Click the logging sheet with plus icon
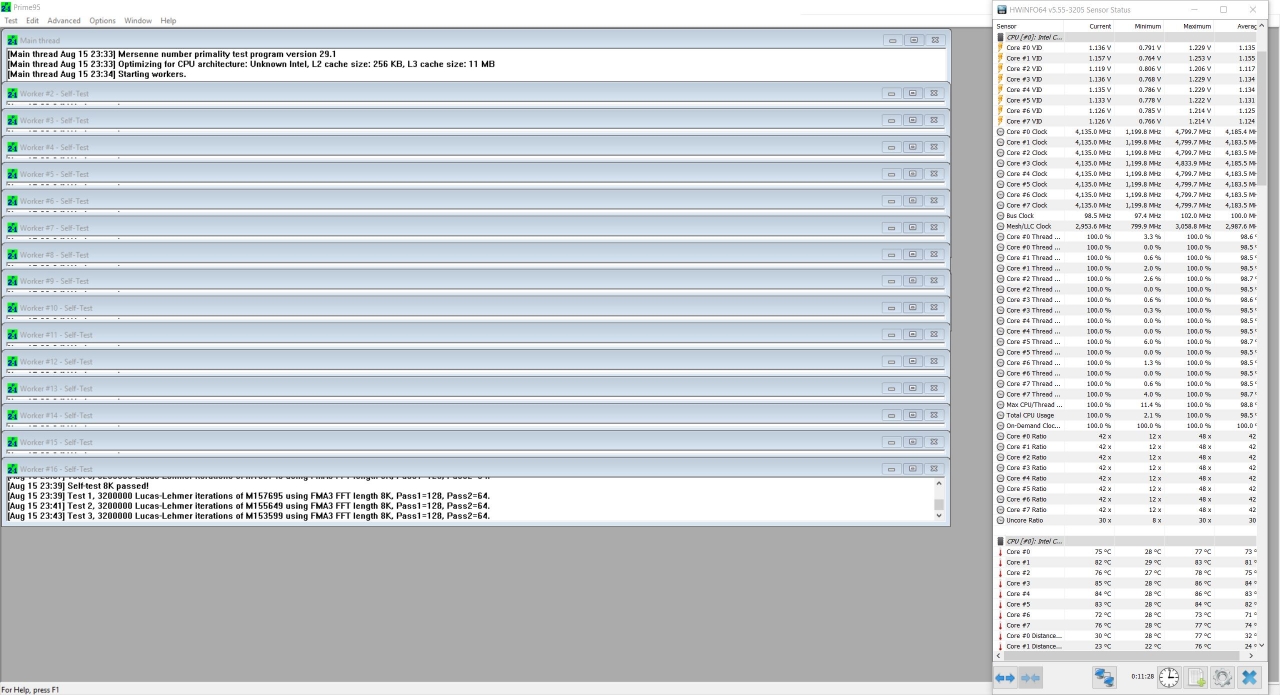Screen dimensions: 1280x695 tap(1195, 678)
